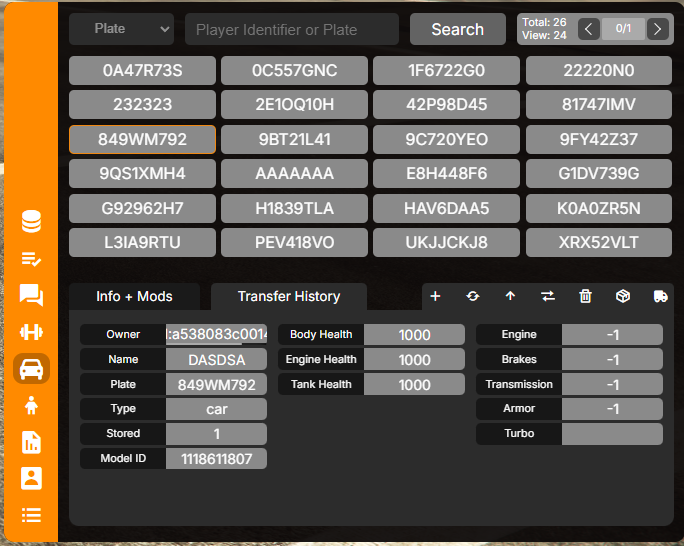The image size is (684, 546).
Task: Switch to the Info + Mods tab
Action: coord(134,296)
